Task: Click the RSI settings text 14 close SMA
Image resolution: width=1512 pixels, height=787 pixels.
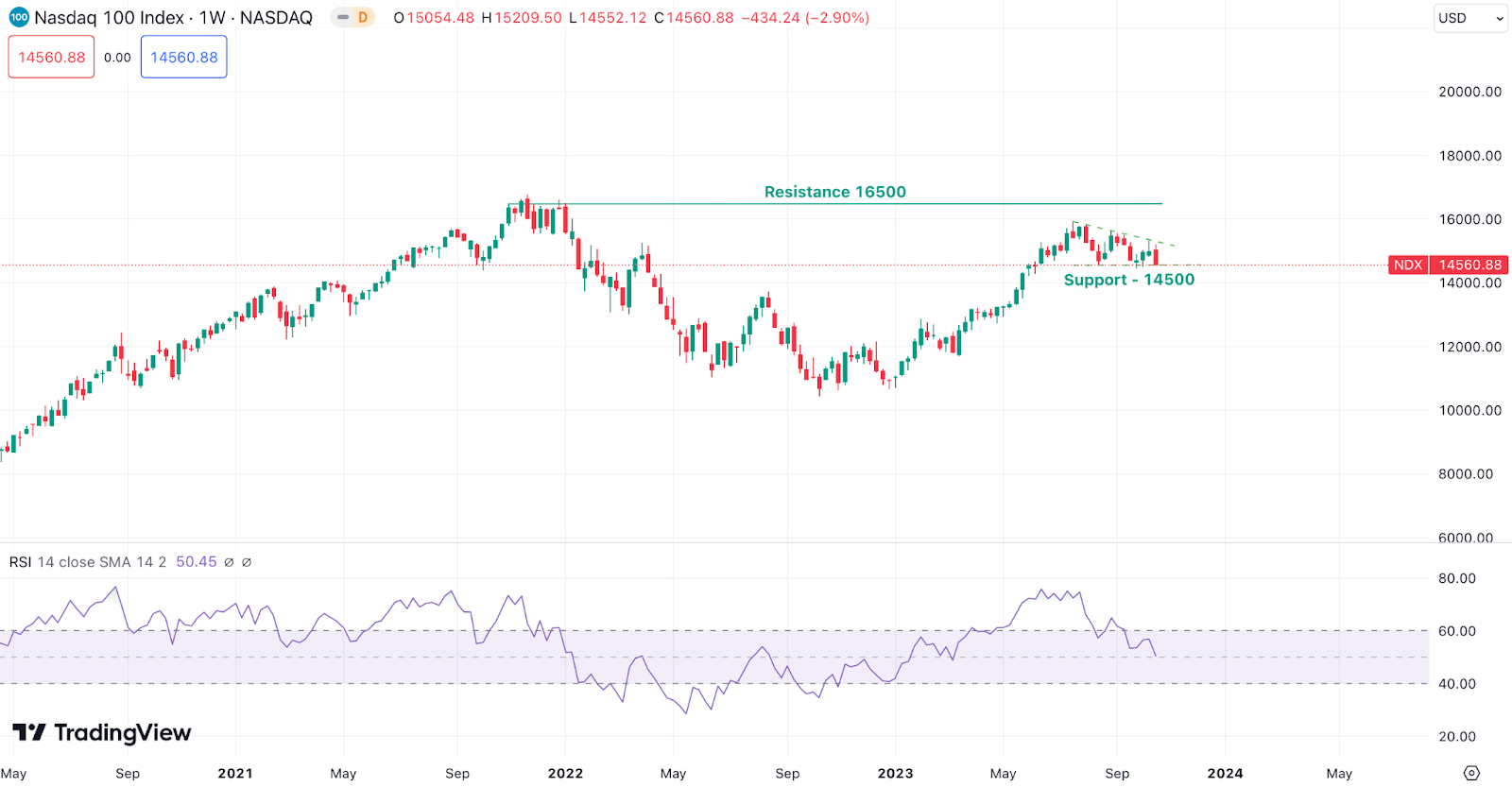Action: pos(84,562)
